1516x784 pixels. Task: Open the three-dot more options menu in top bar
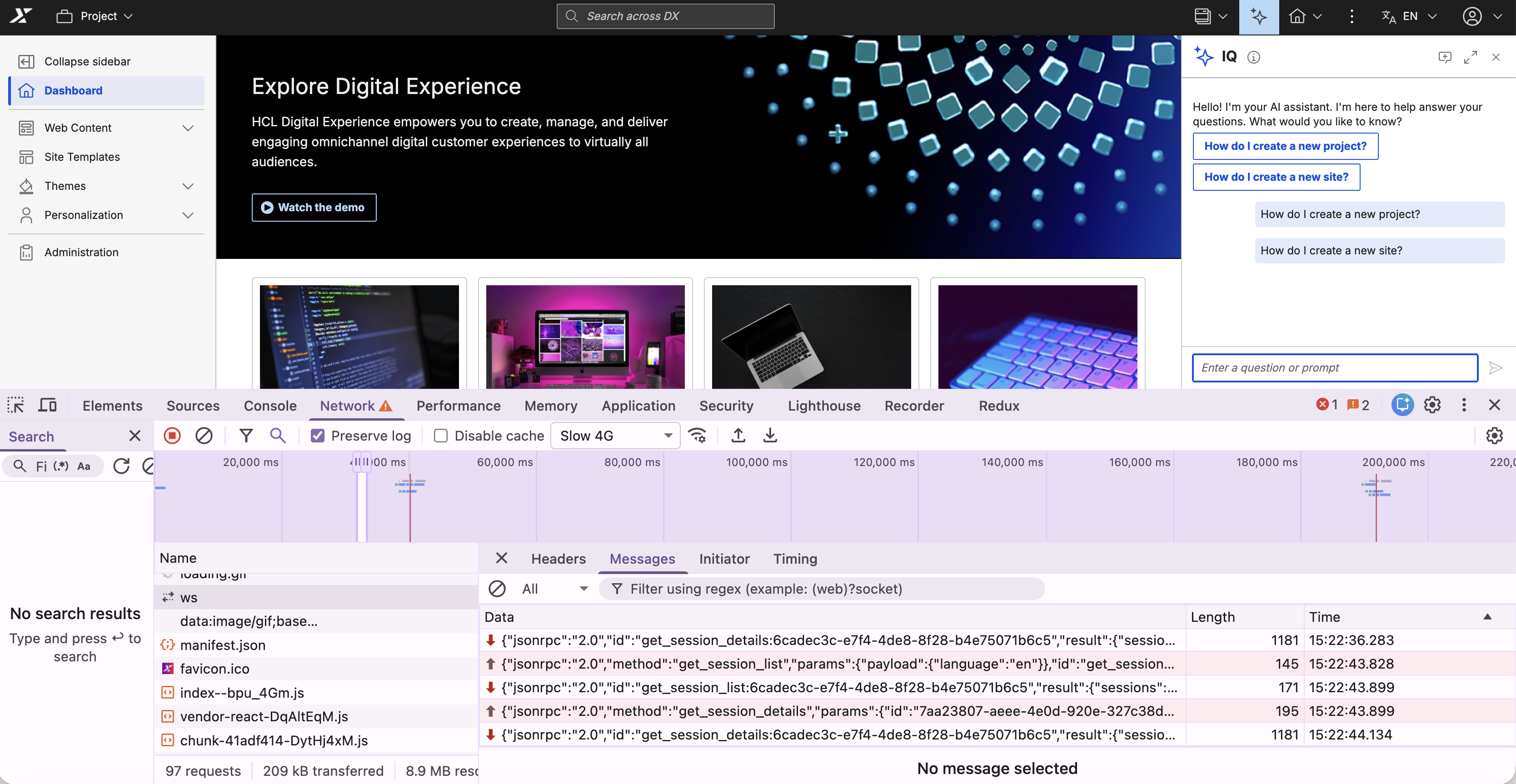tap(1351, 16)
